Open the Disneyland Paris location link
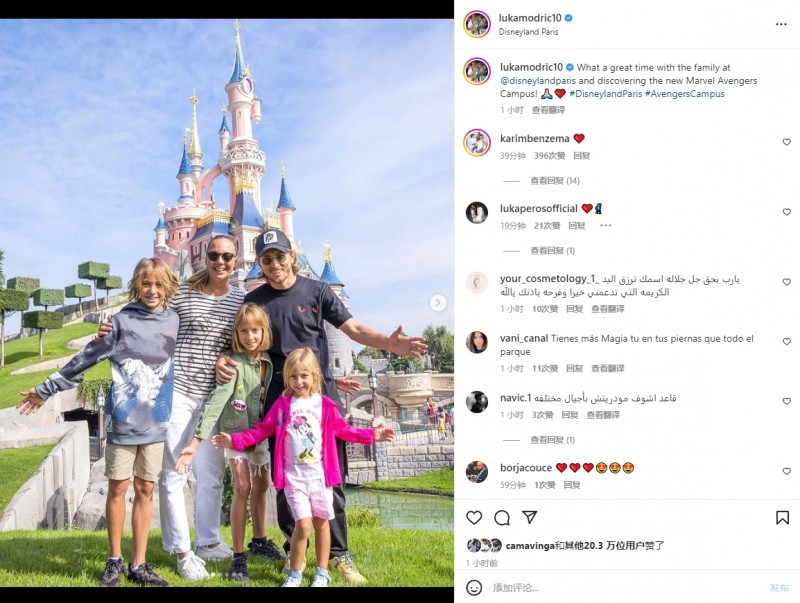Screen dimensions: 800x603 pos(529,32)
